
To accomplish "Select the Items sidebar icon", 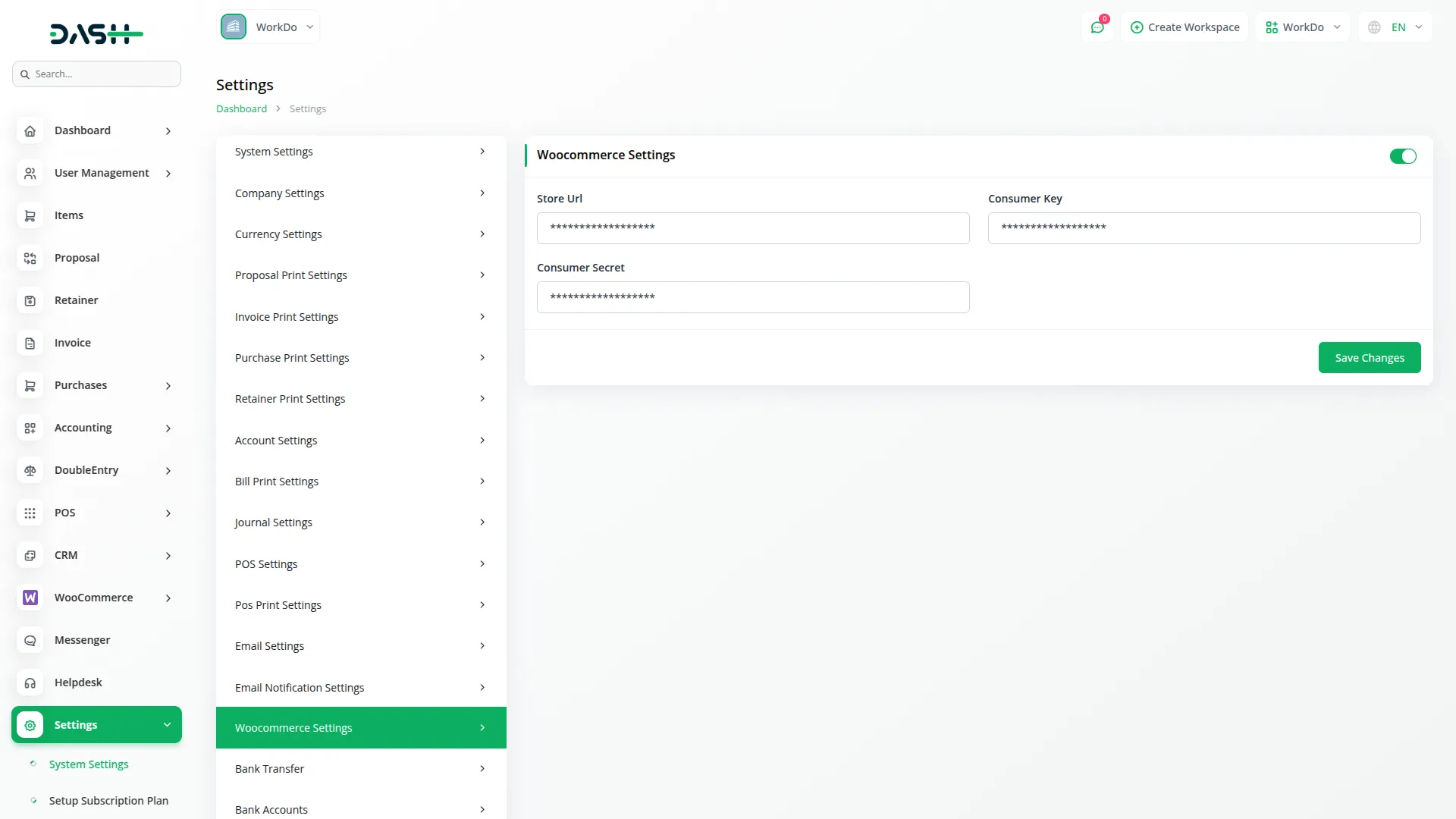I will click(x=30, y=215).
